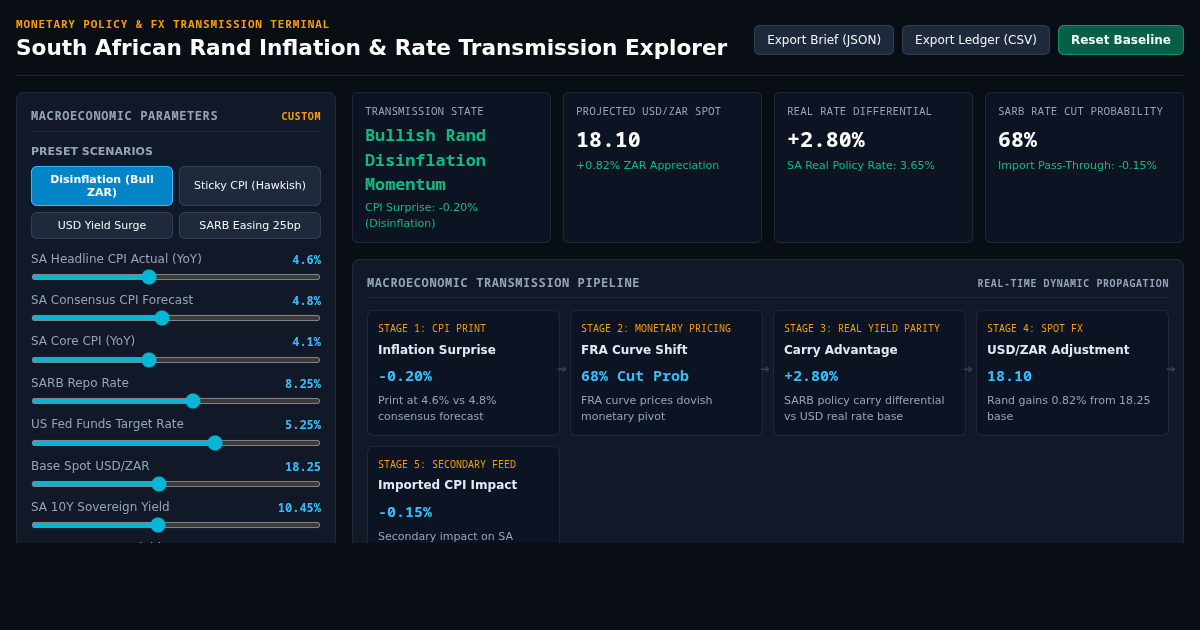This screenshot has height=630, width=1200.
Task: Click the Bullish Rand Disinflation Momentum text
Action: pos(425,160)
